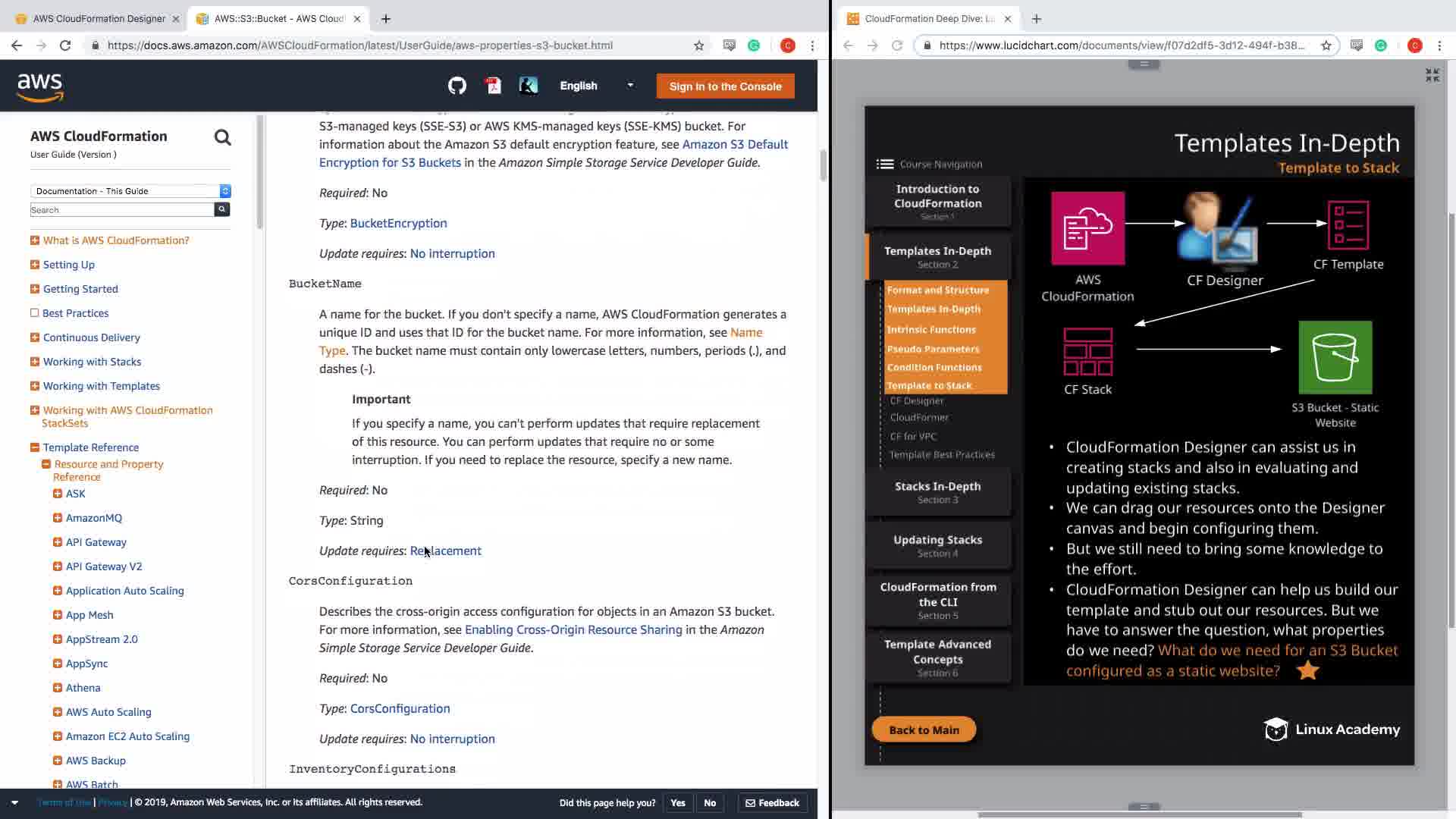Viewport: 1456px width, 819px height.
Task: Click the documentation search input field
Action: 121,210
